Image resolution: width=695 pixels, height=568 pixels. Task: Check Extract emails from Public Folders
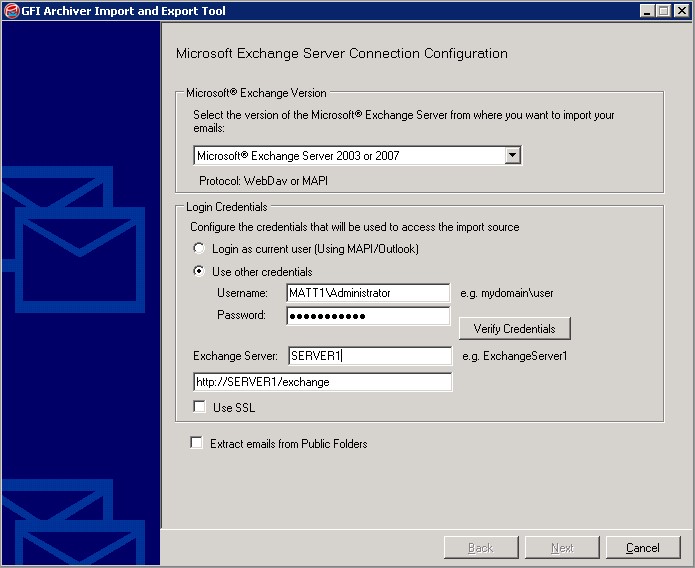[196, 443]
